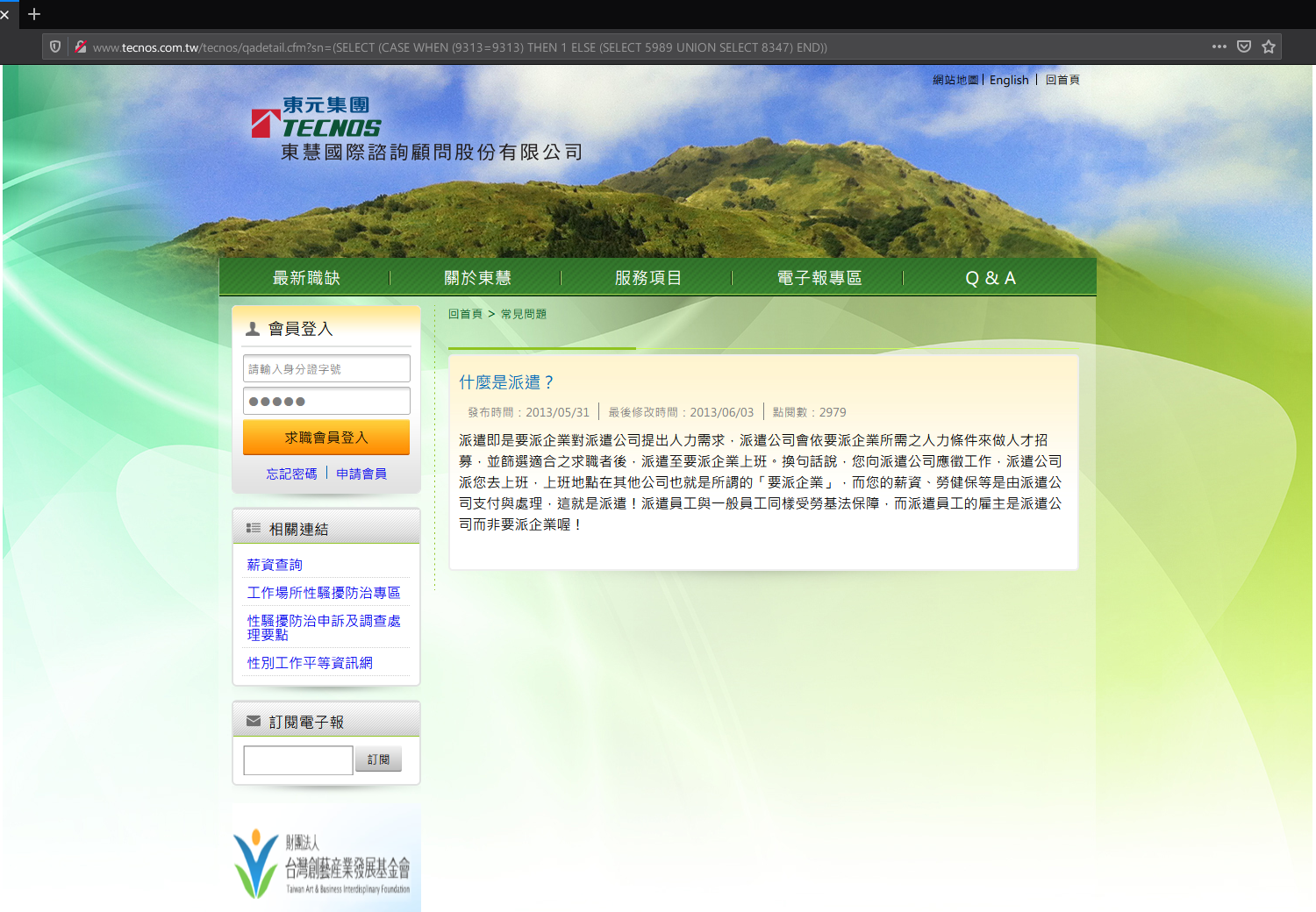Open a new browser tab with plus icon

point(34,14)
